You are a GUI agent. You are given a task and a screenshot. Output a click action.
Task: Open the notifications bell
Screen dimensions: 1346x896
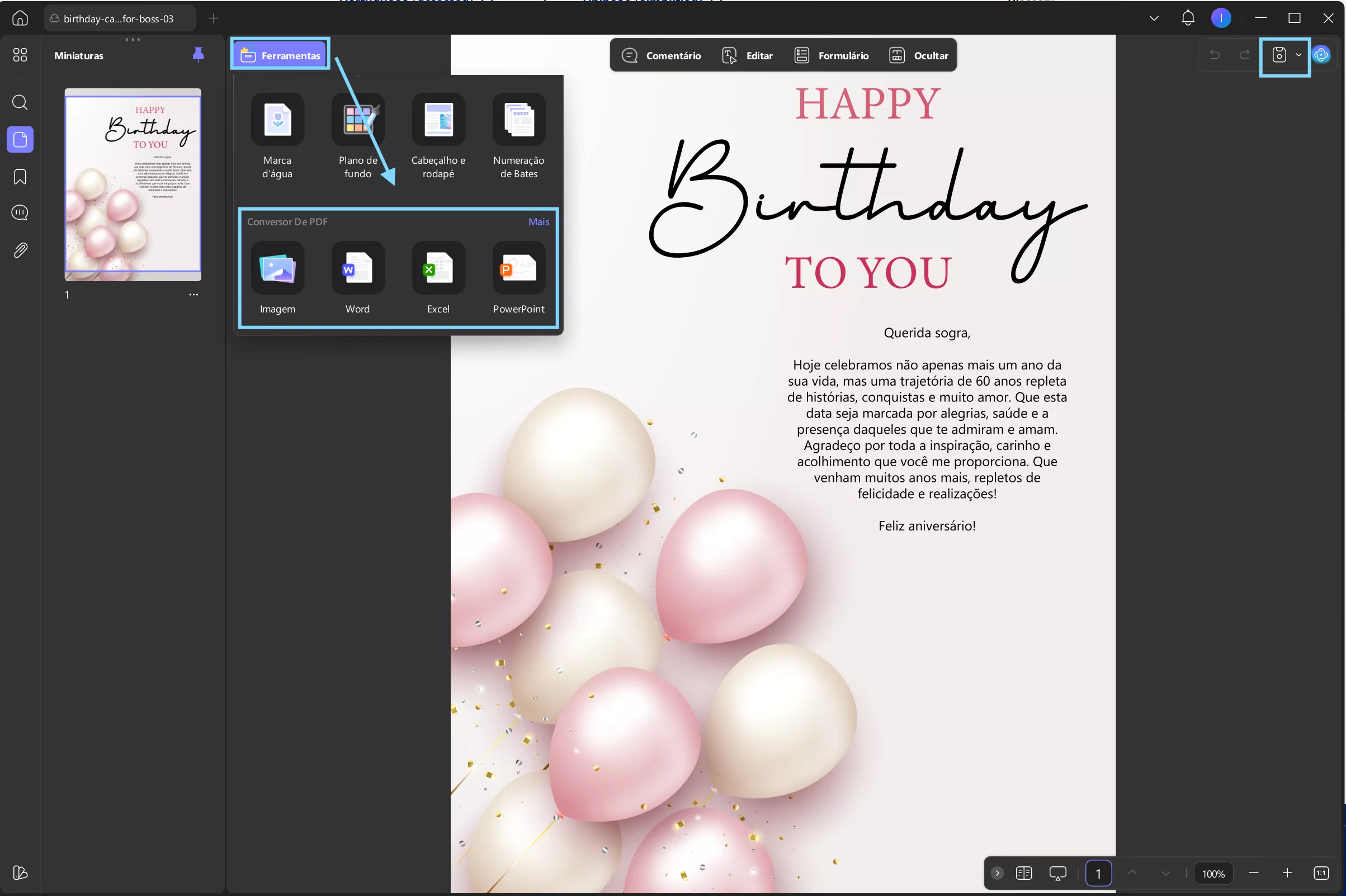(x=1188, y=18)
